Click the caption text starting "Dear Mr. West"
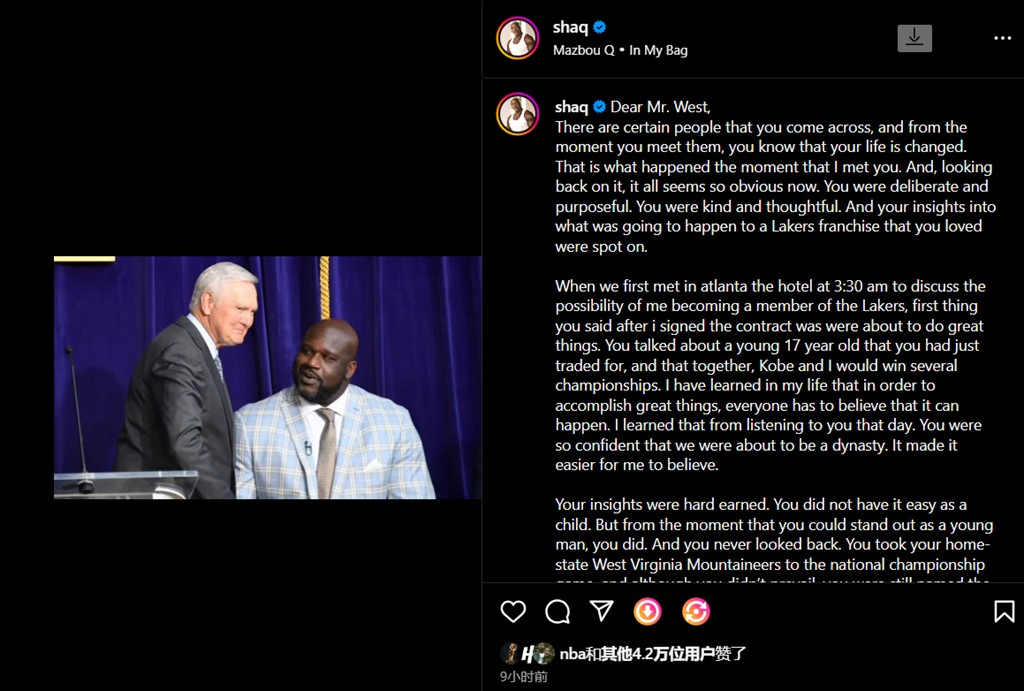 point(661,107)
